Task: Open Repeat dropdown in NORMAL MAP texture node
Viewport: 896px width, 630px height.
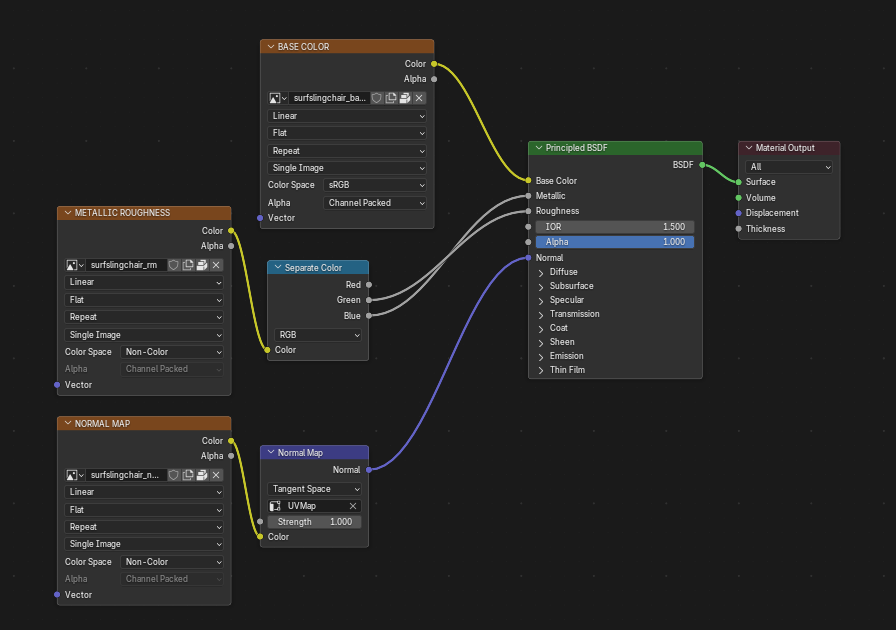Action: point(144,527)
